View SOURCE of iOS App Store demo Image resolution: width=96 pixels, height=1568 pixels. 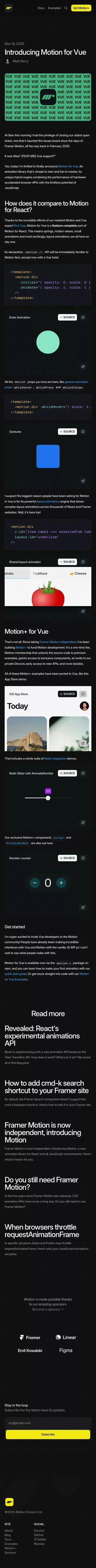pyautogui.click(x=67, y=694)
